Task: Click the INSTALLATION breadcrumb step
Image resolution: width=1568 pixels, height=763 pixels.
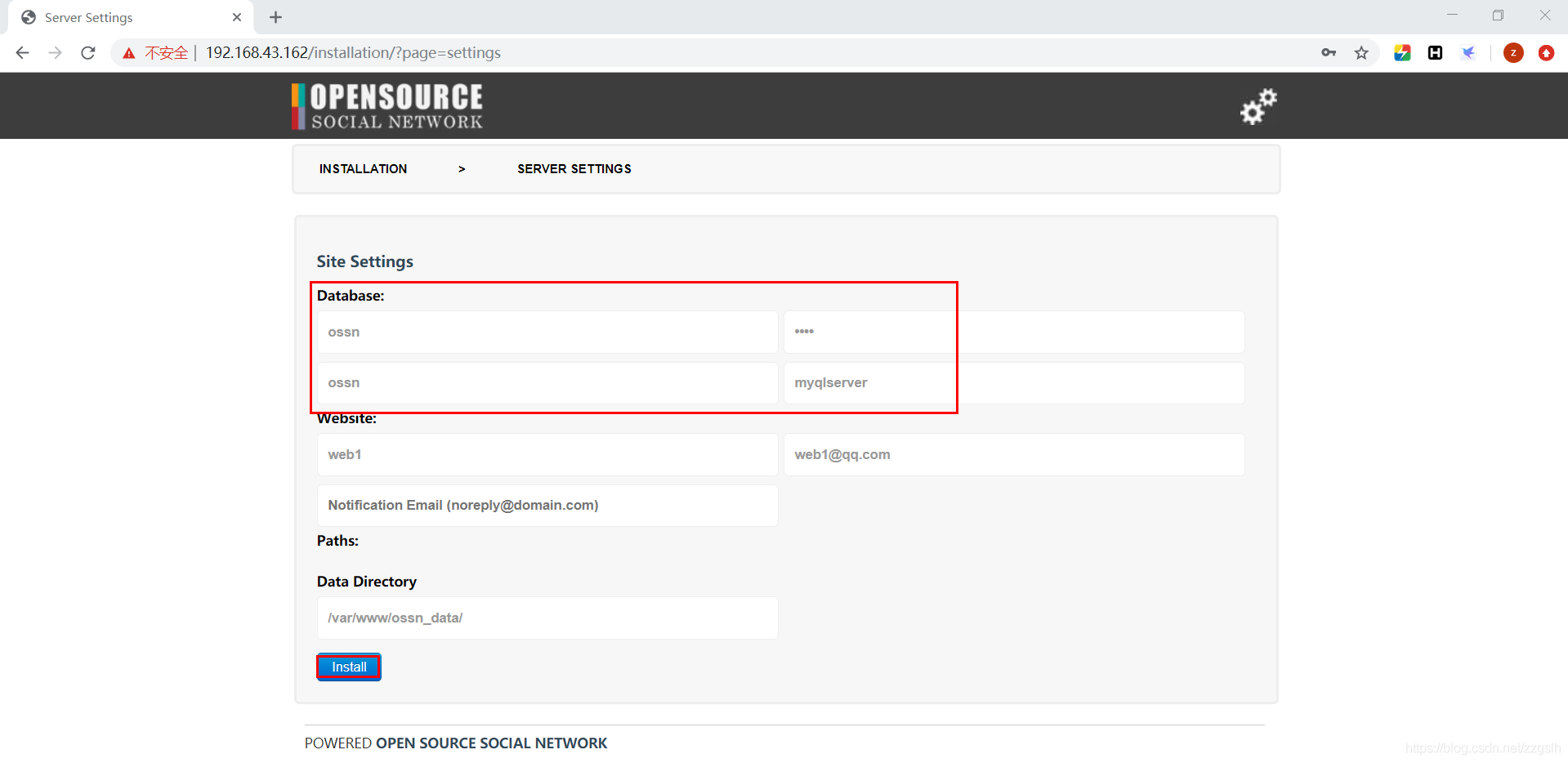Action: point(363,169)
